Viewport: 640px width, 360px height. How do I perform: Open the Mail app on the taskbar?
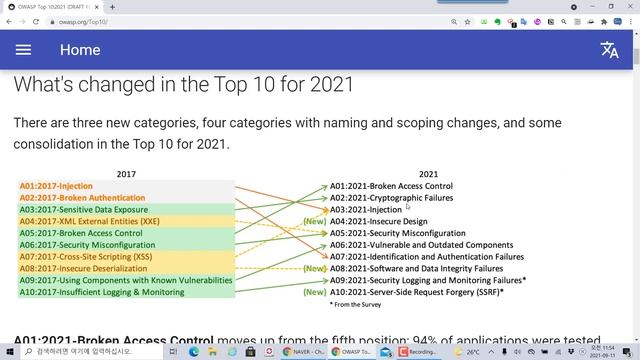(385, 351)
